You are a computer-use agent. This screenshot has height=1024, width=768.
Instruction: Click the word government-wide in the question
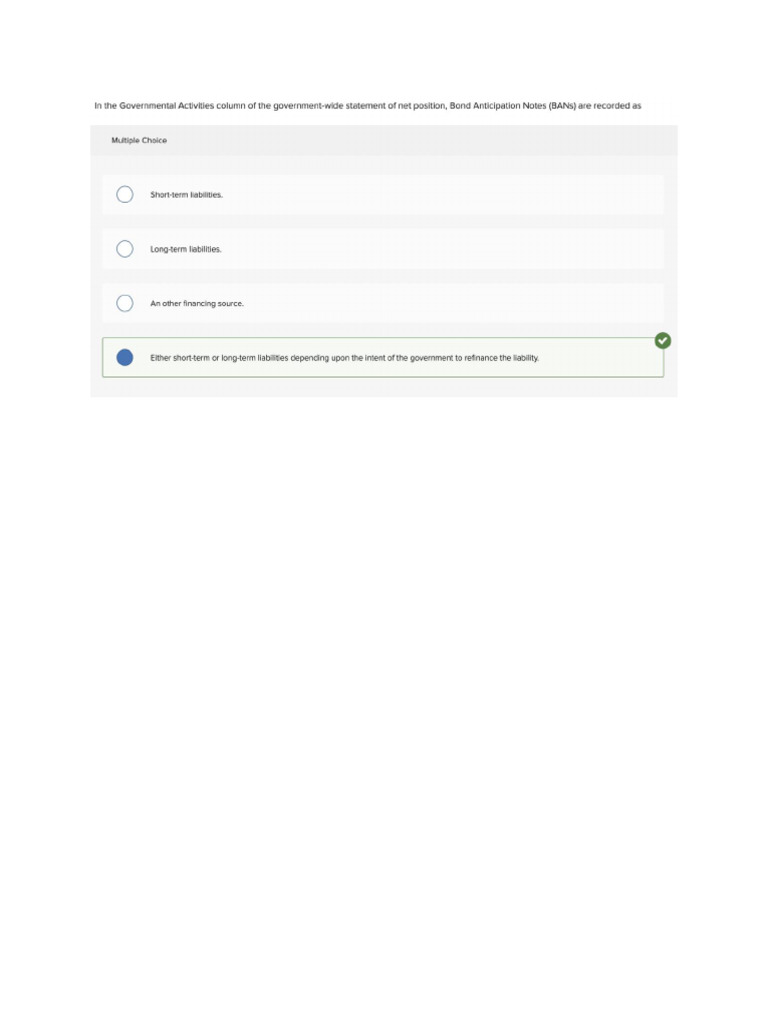tap(308, 106)
